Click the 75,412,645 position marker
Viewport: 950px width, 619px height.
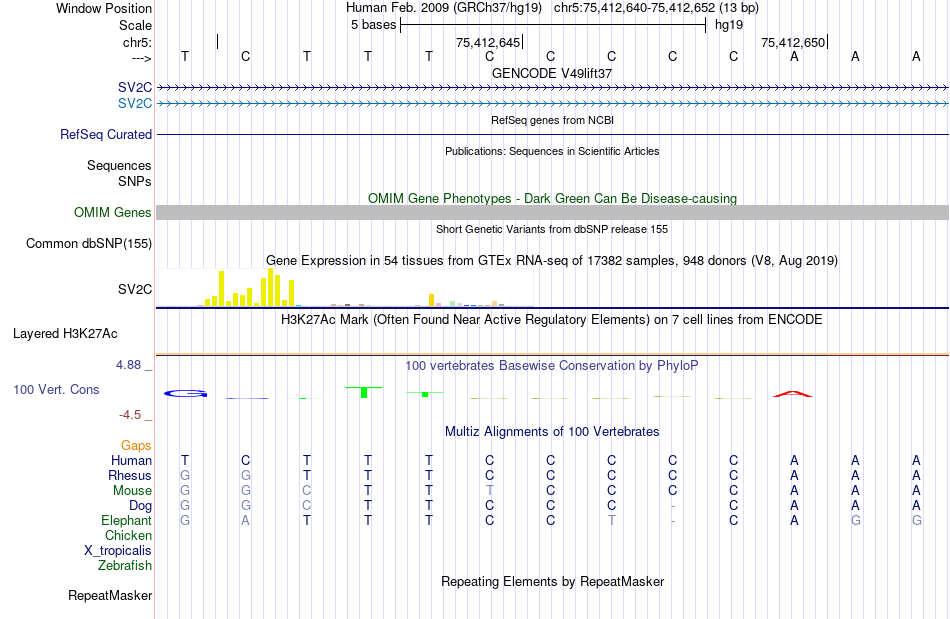pos(488,42)
